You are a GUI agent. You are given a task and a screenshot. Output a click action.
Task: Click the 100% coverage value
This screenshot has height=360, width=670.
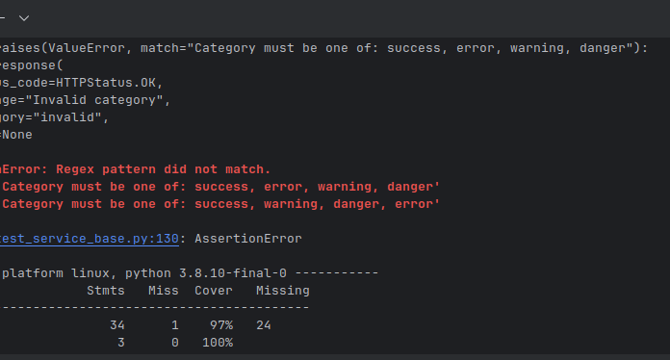(x=217, y=342)
